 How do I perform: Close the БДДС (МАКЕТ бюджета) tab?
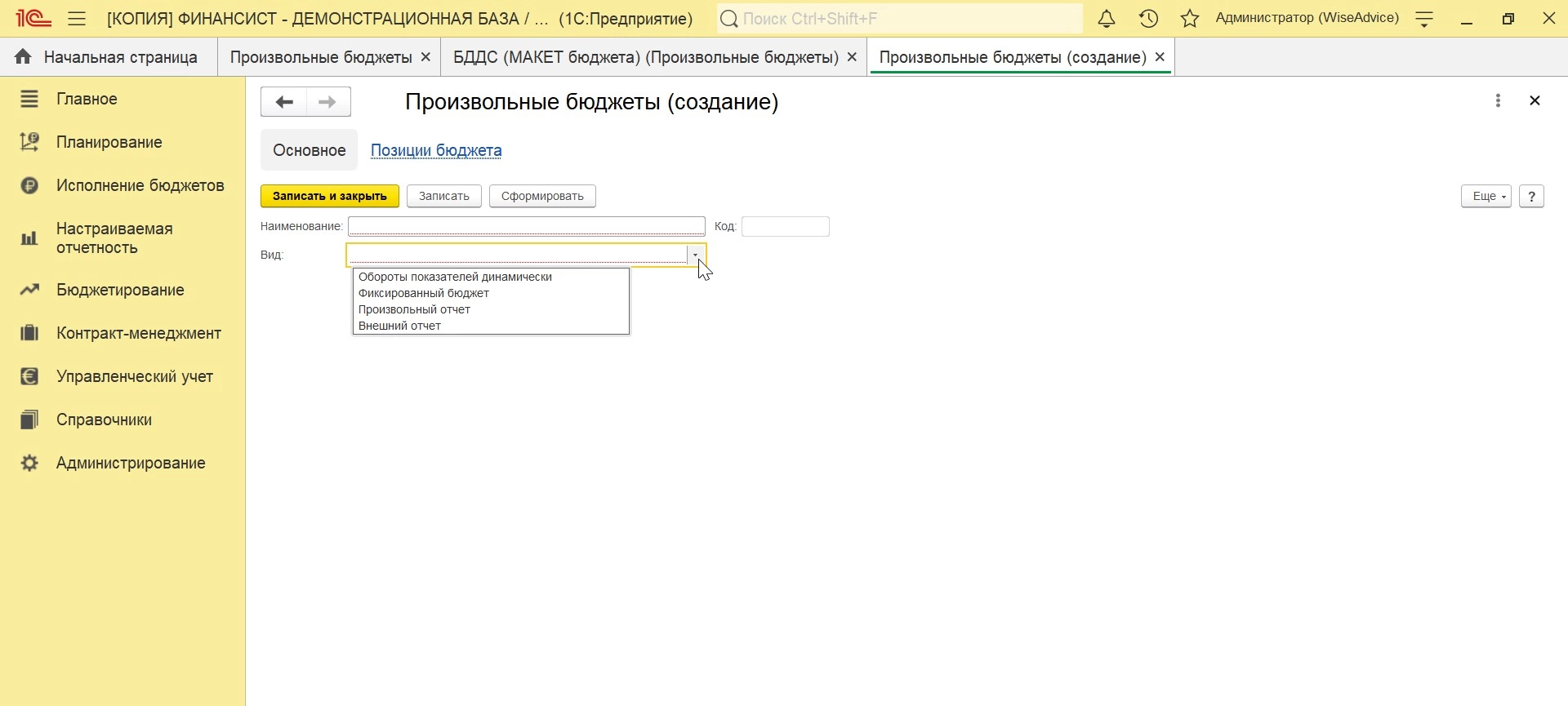click(x=852, y=57)
